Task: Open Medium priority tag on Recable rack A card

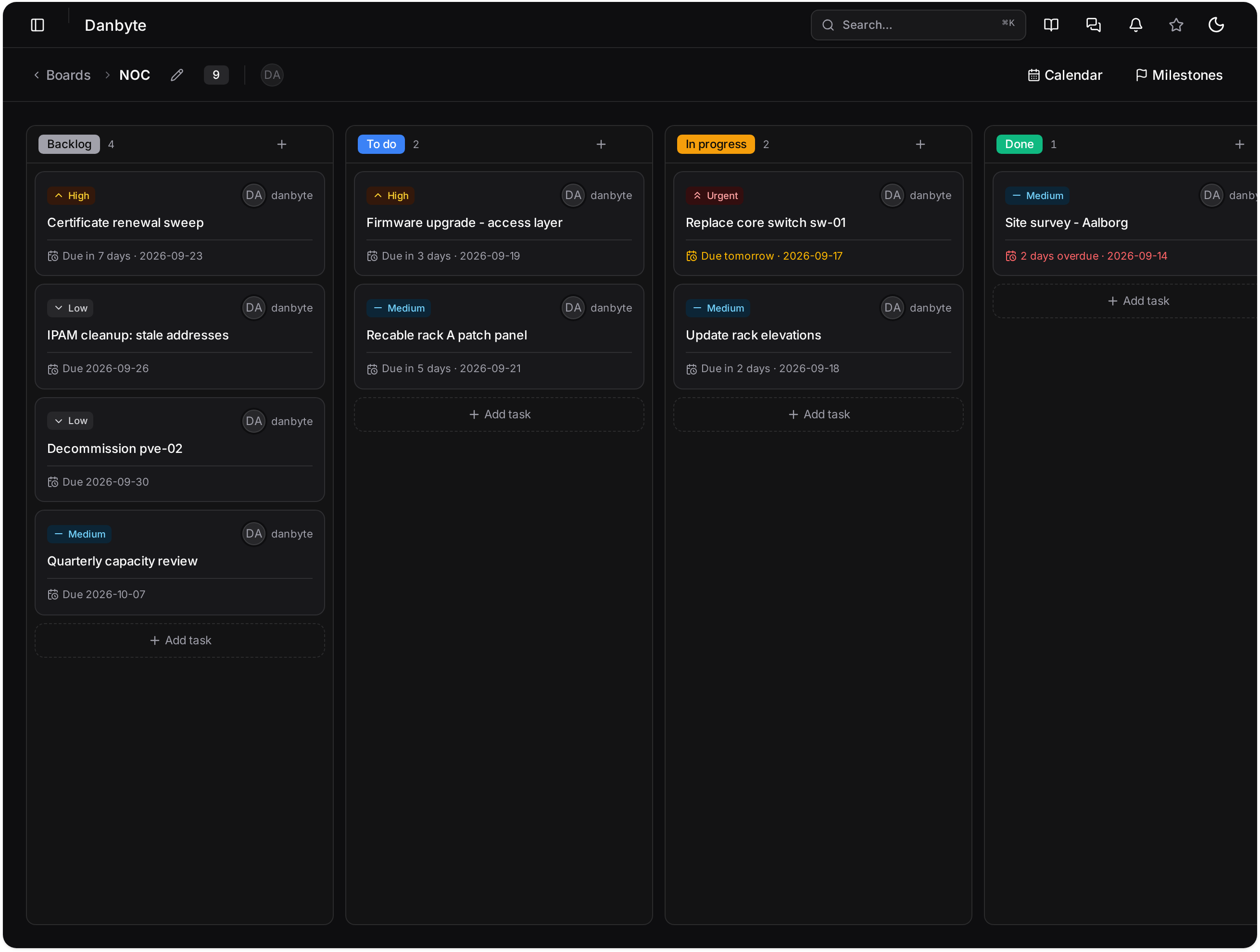Action: click(x=399, y=309)
